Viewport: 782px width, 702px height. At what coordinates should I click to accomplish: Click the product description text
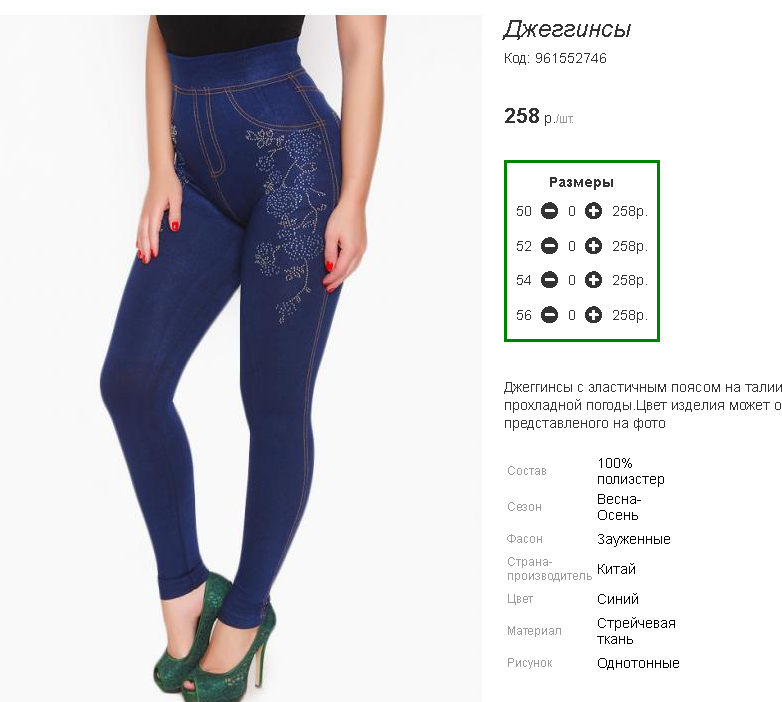tap(642, 405)
